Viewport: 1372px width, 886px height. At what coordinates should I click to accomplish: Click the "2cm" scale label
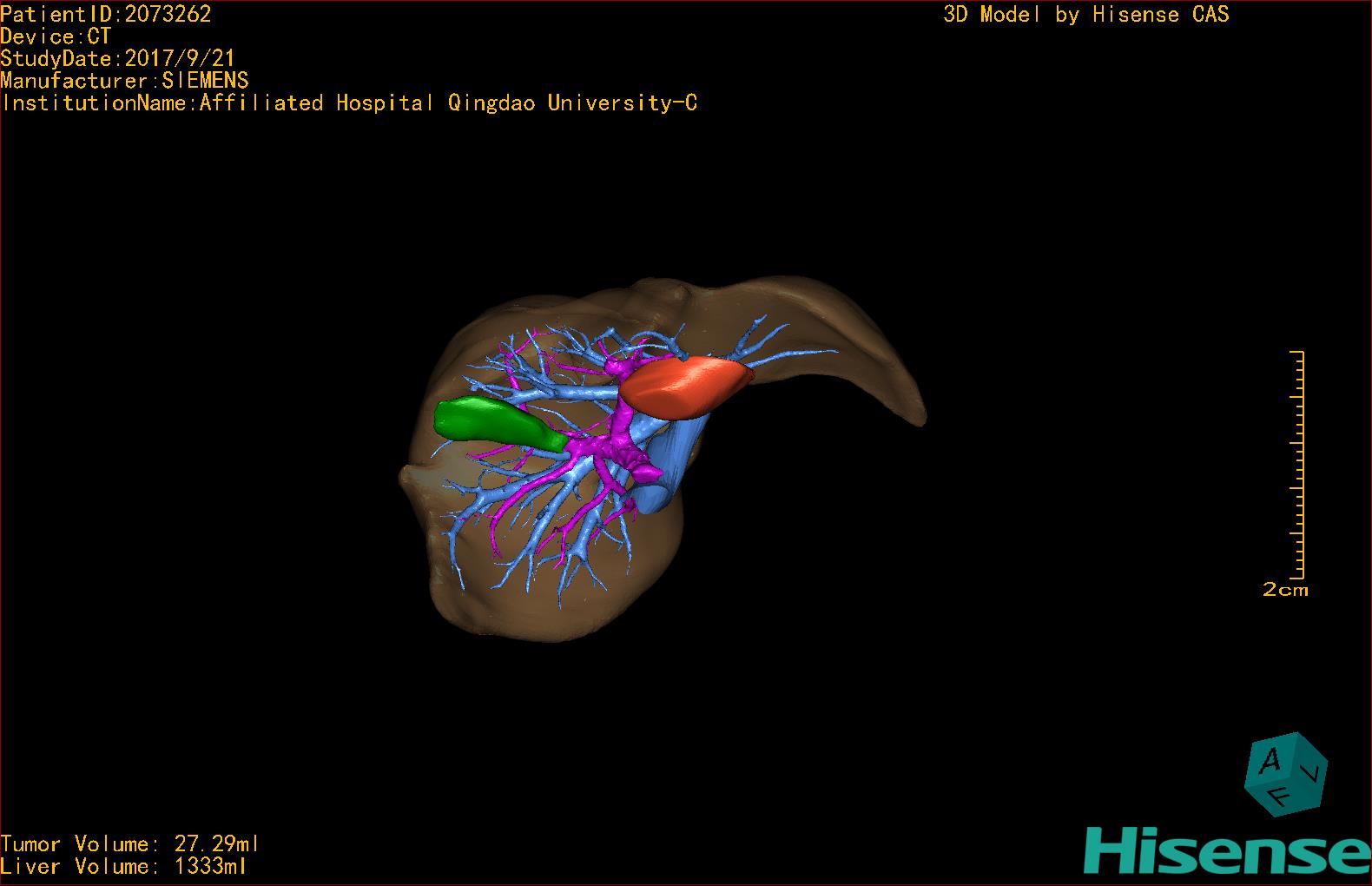[1285, 590]
